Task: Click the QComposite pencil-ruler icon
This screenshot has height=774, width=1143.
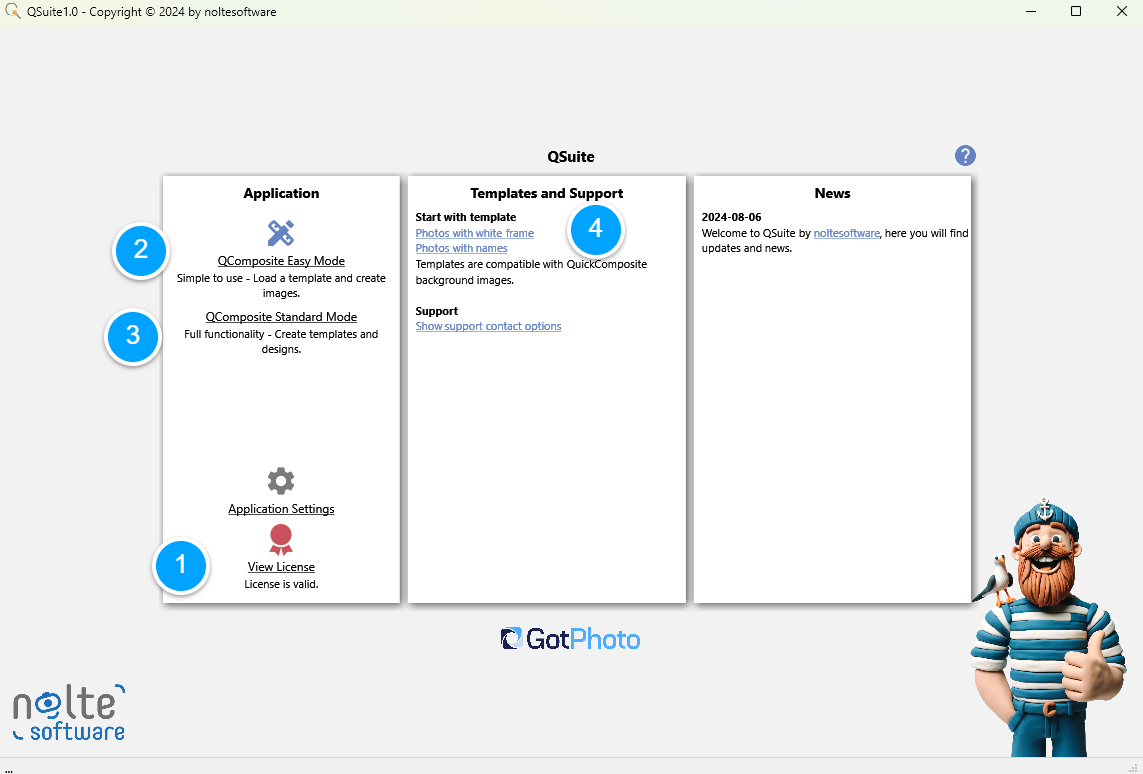Action: click(281, 233)
